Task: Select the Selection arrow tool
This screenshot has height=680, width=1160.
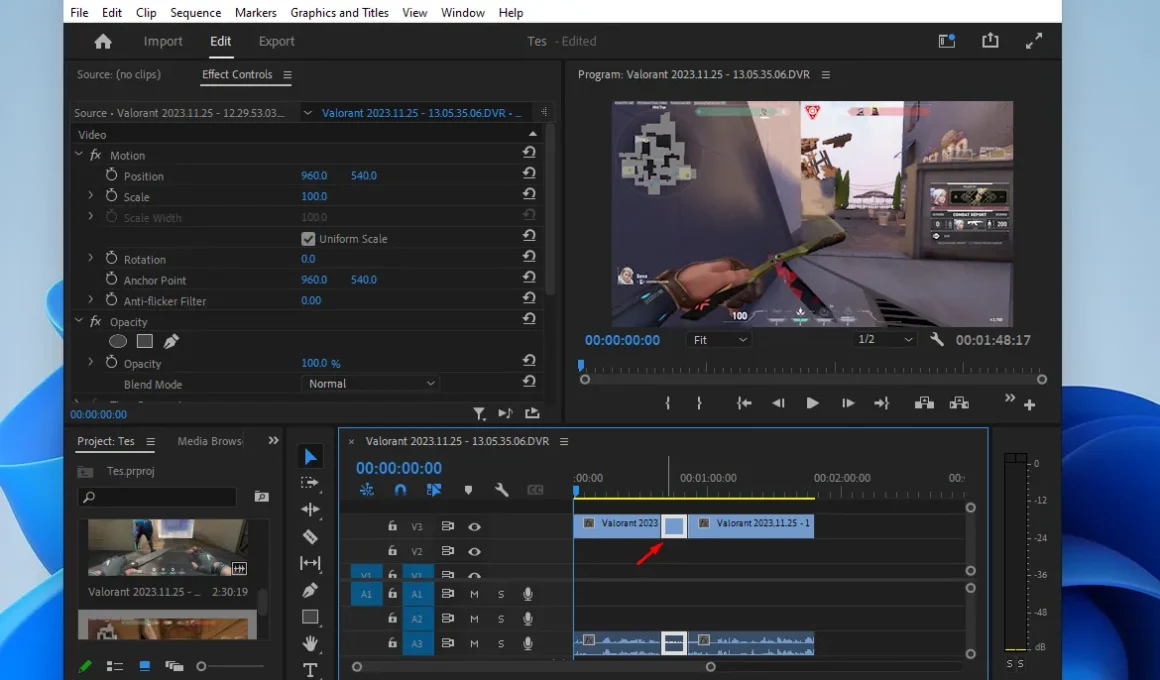Action: tap(311, 457)
